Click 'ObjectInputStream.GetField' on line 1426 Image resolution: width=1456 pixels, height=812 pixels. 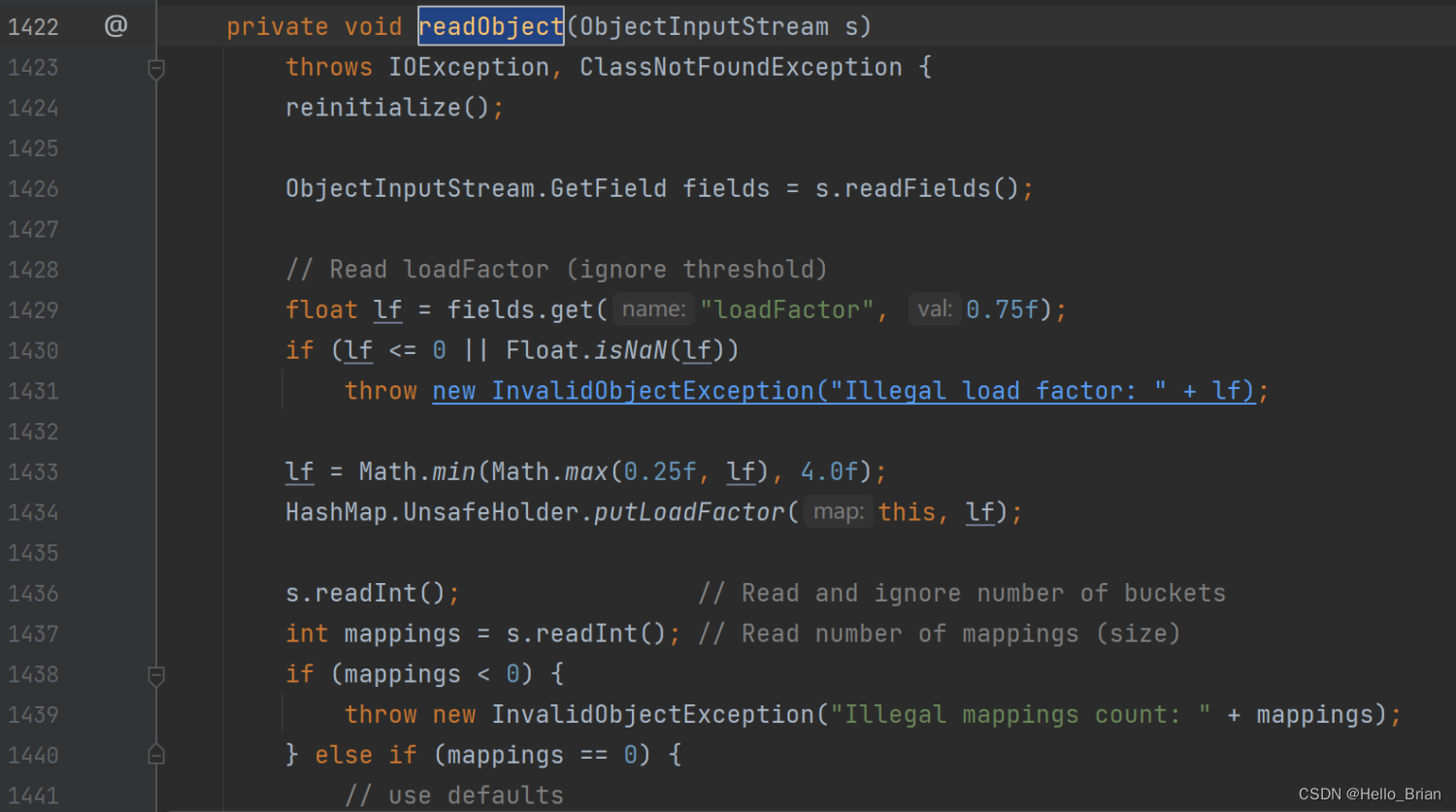tap(476, 188)
